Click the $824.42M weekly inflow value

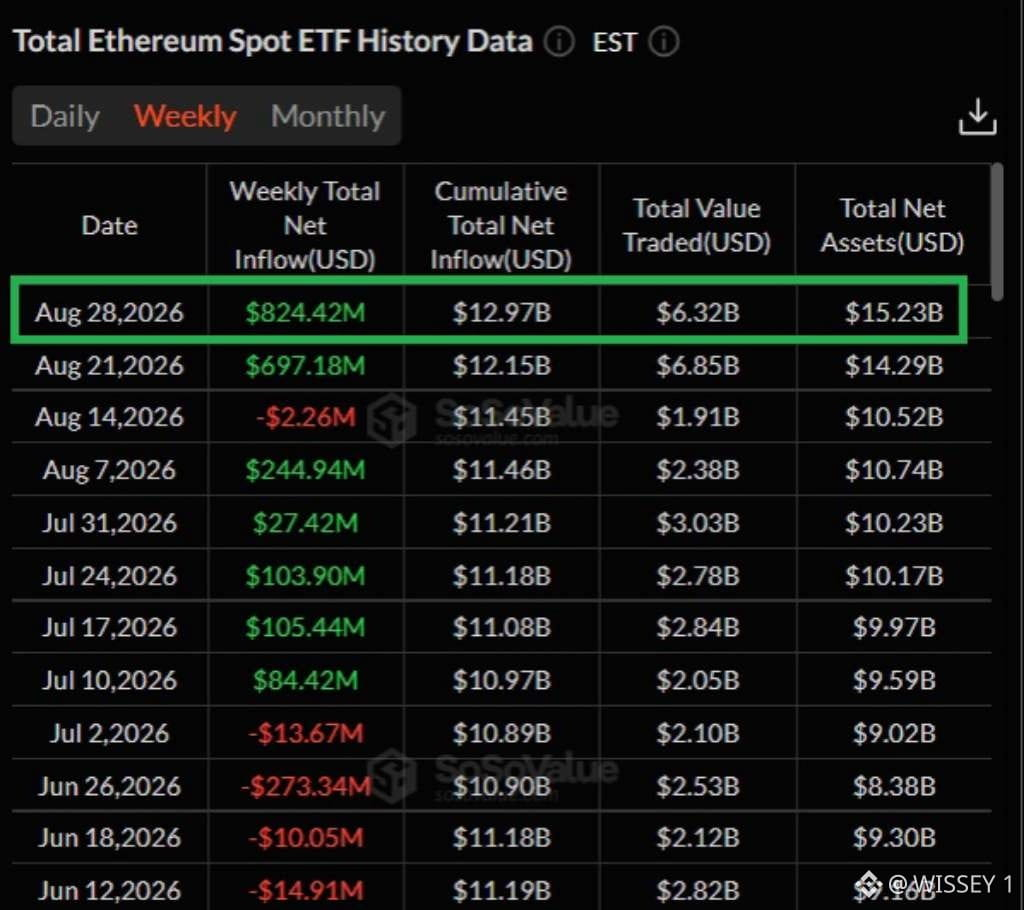305,312
